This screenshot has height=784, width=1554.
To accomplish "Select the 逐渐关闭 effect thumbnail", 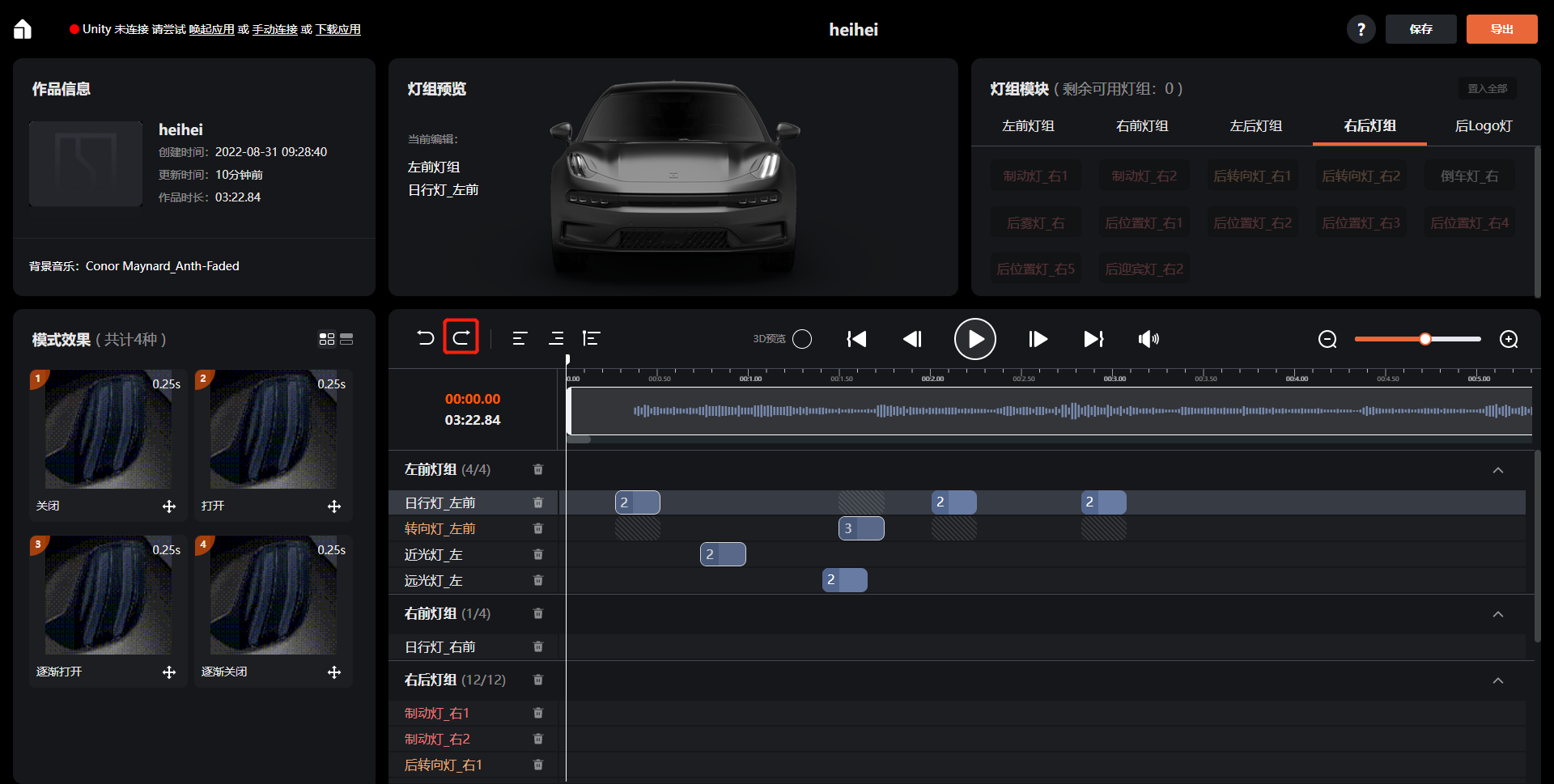I will pos(274,595).
